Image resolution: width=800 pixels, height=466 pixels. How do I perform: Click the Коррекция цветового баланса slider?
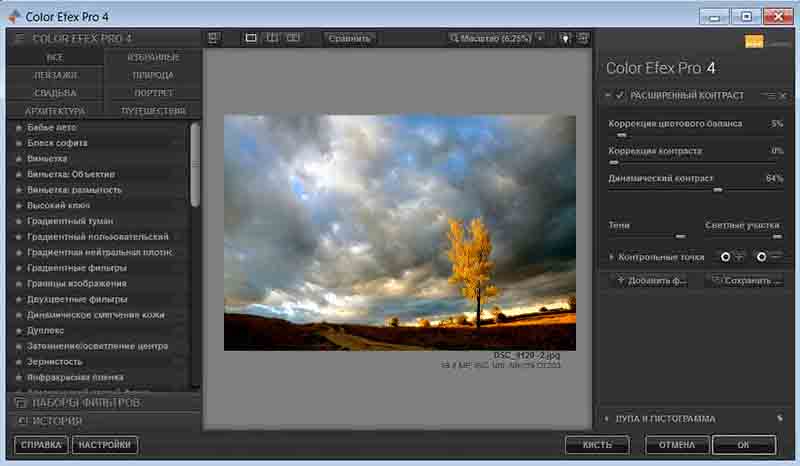pos(695,135)
